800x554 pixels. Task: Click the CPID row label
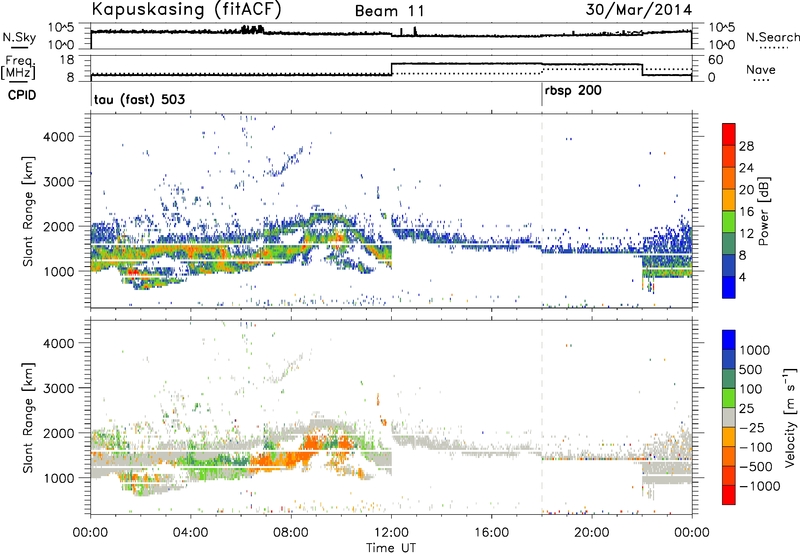(22, 95)
